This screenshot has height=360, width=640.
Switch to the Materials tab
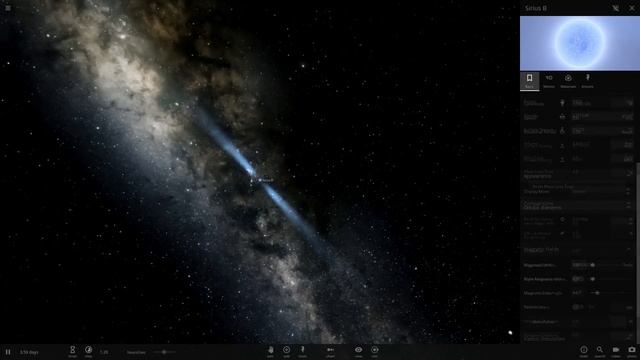coord(568,81)
